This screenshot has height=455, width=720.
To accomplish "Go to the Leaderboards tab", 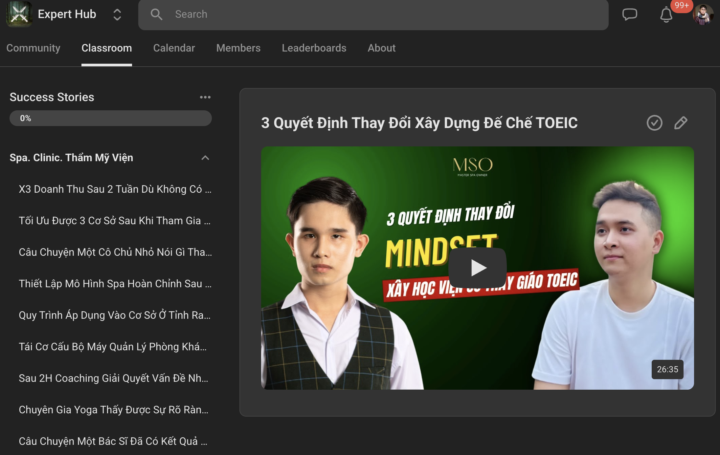I will 314,48.
